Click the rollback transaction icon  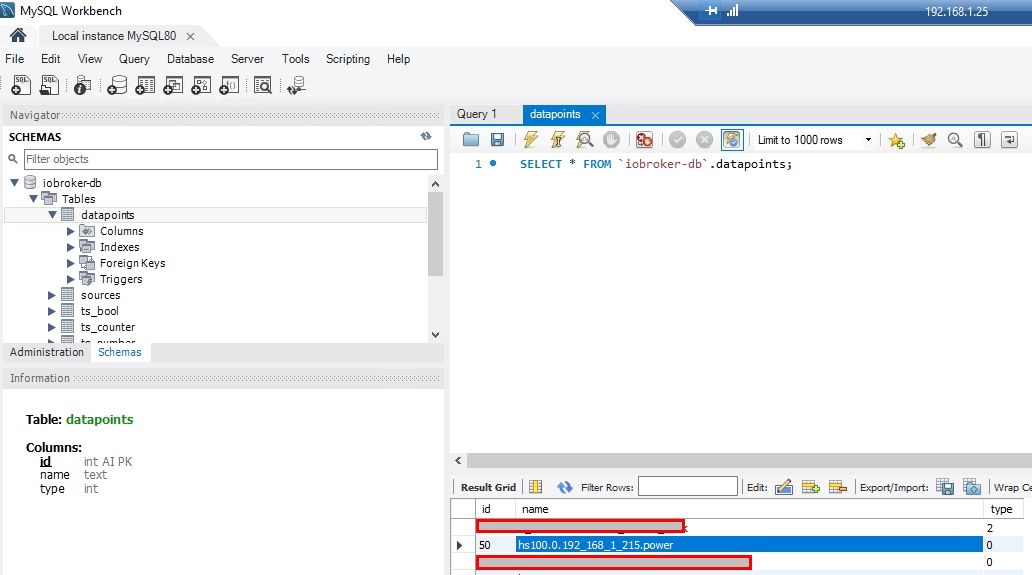[x=704, y=139]
